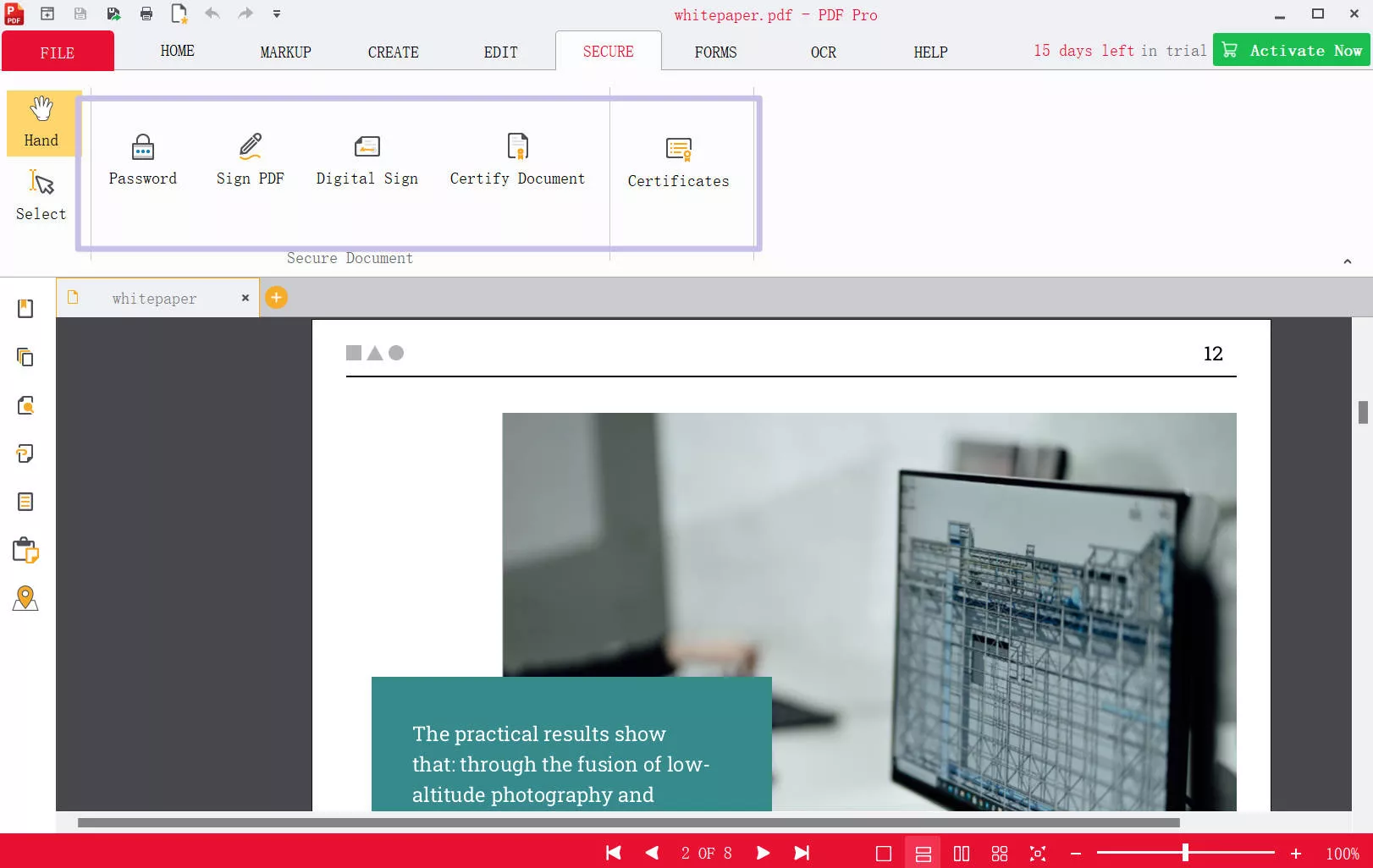This screenshot has height=868, width=1373.
Task: Open the Digital Sign tool
Action: [367, 158]
